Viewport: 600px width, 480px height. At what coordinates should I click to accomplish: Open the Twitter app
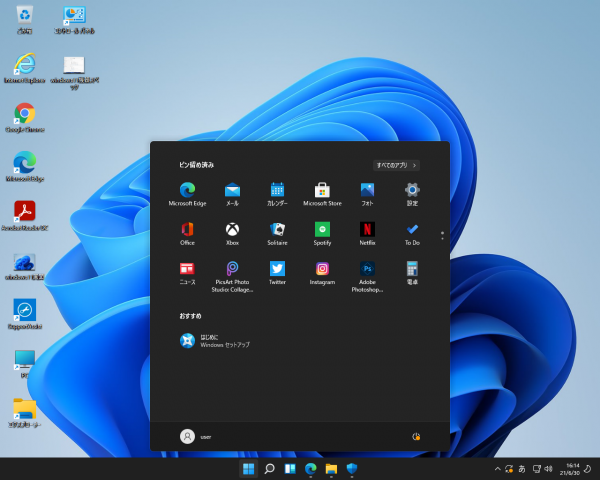277,273
